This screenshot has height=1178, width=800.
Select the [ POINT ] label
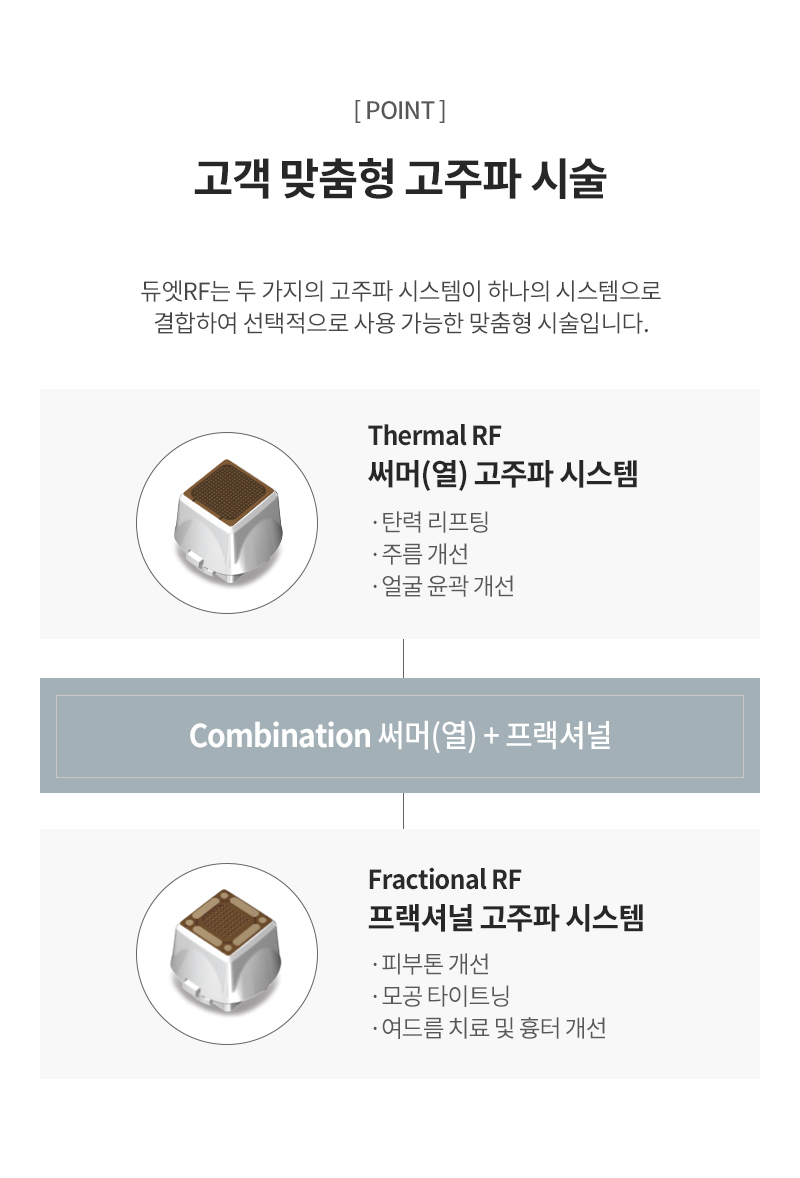tap(400, 110)
